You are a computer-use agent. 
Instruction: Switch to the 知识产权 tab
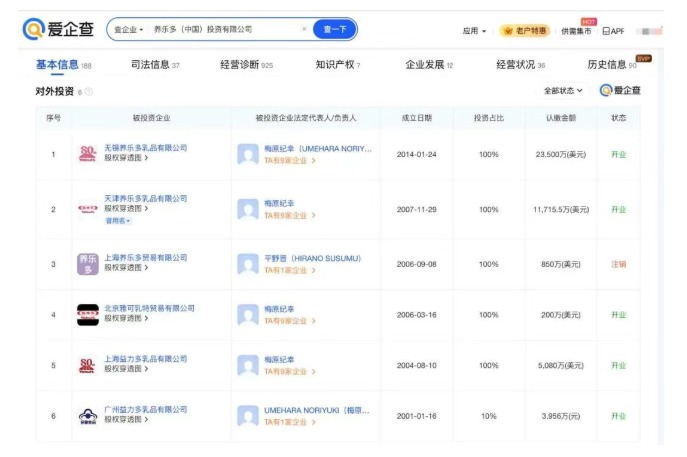click(337, 65)
